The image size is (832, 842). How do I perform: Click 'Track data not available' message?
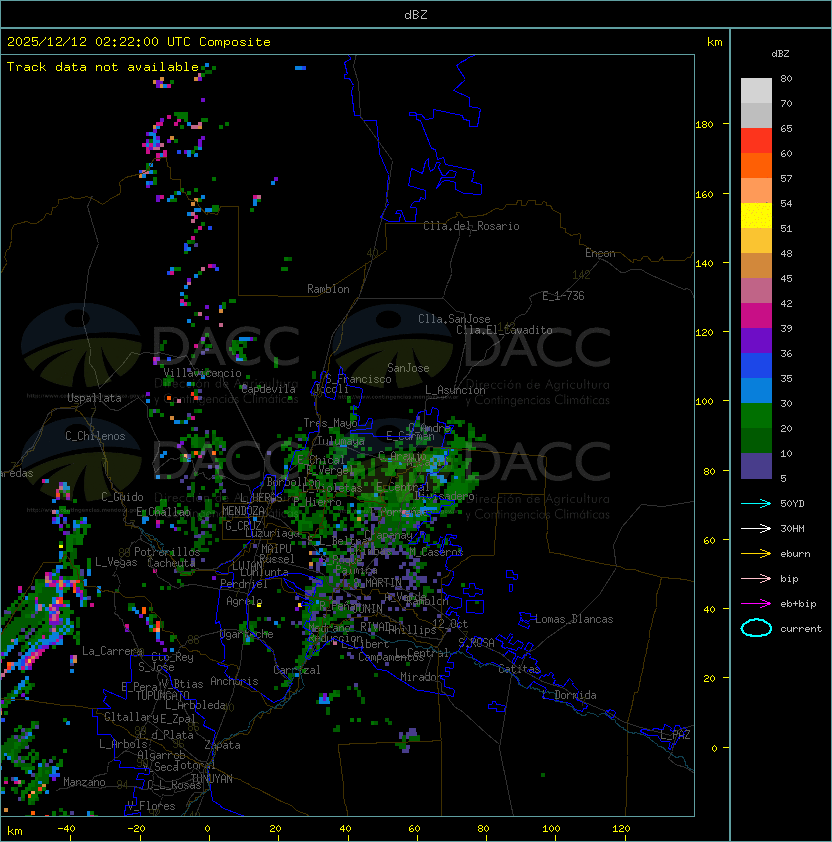103,67
